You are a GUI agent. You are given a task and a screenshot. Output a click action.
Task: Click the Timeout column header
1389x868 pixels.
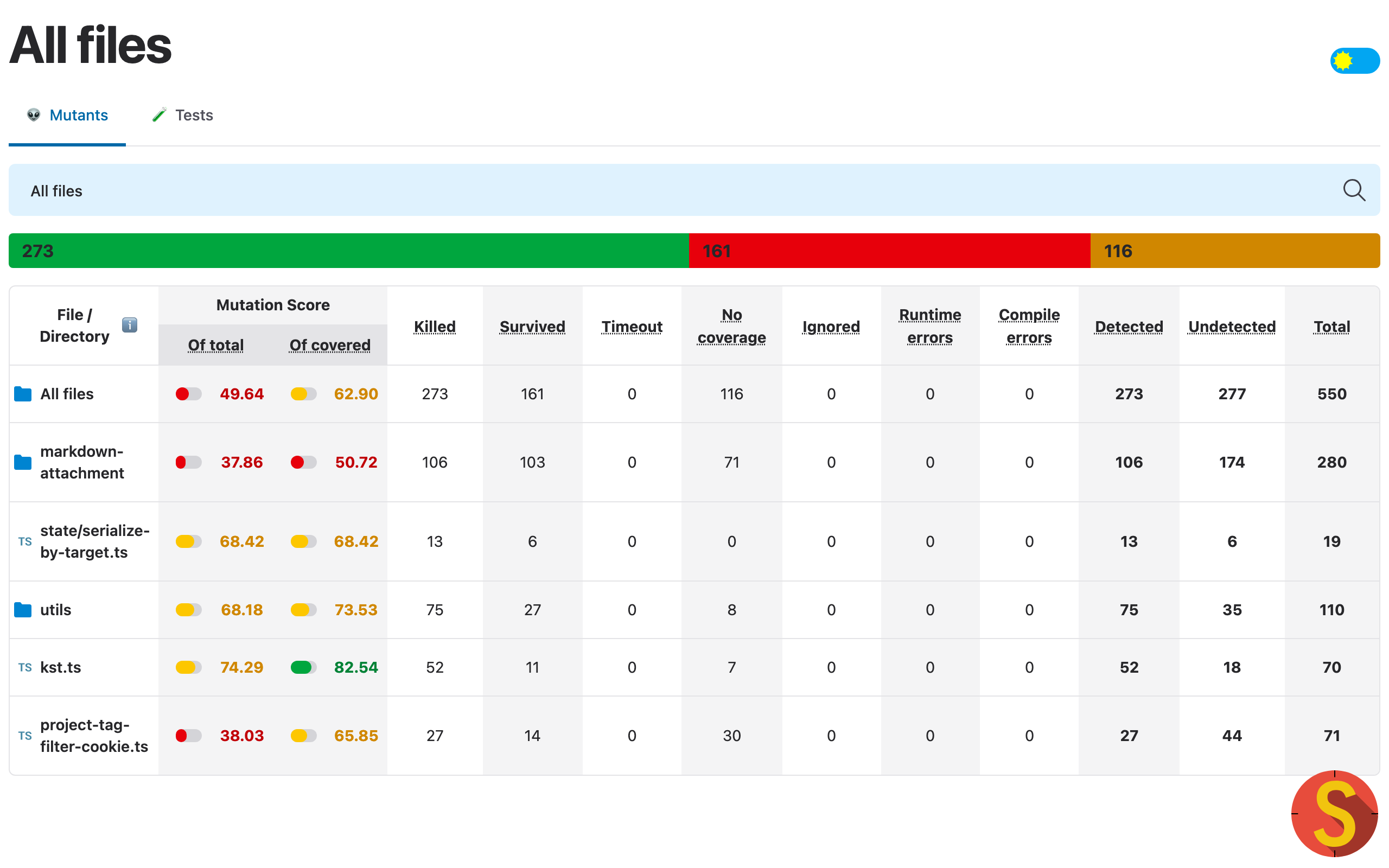(632, 326)
